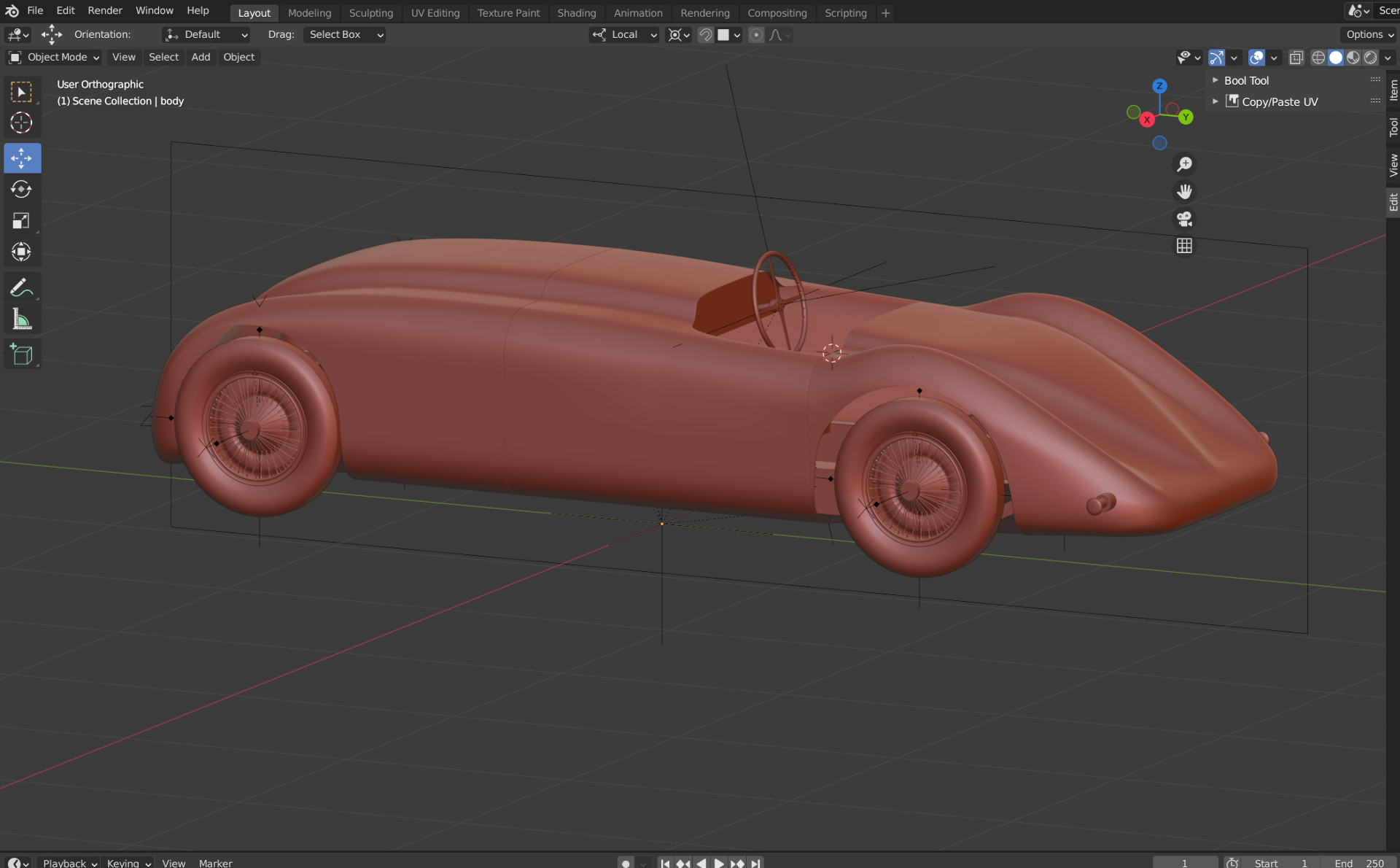1400x868 pixels.
Task: Click the Z axis on navigation gizmo
Action: 1159,86
